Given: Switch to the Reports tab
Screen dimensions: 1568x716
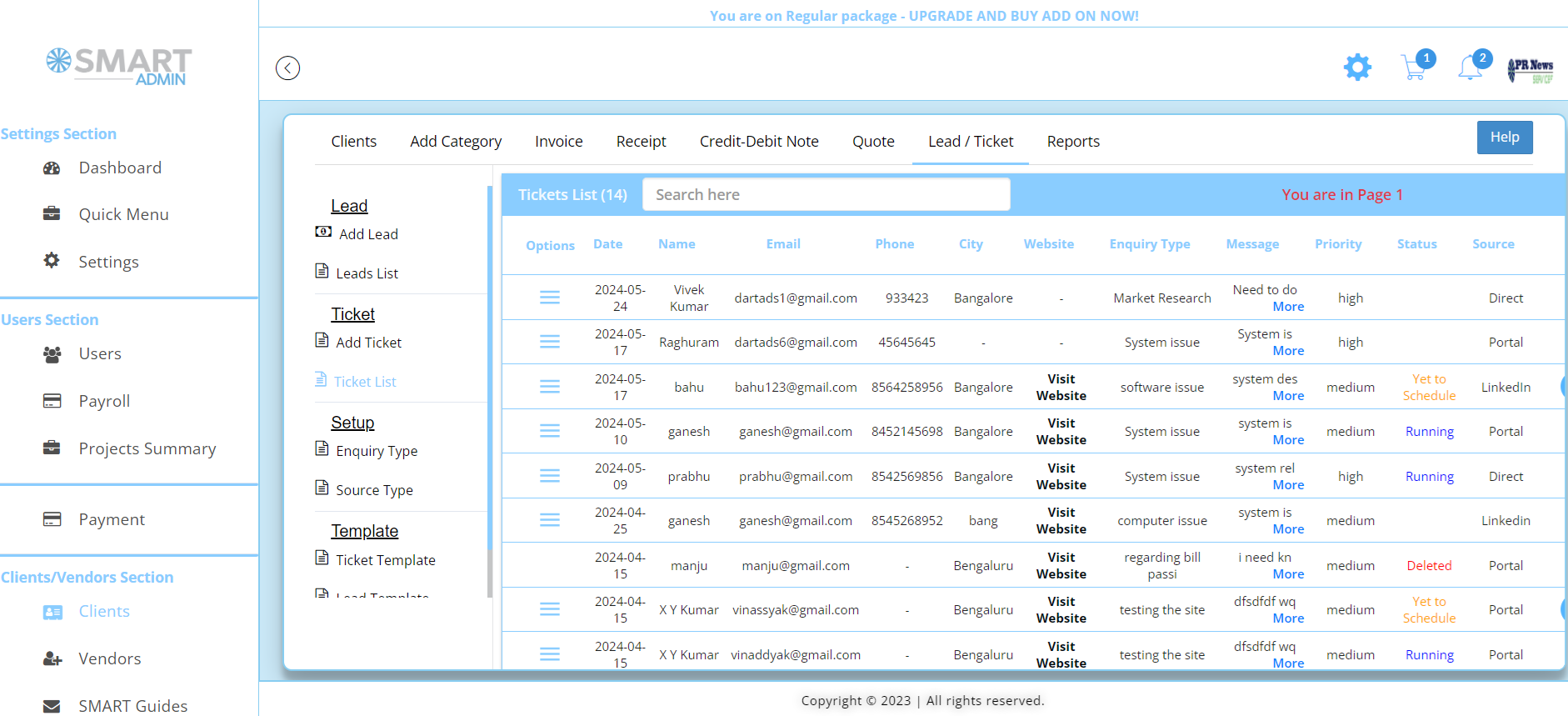Looking at the screenshot, I should pos(1073,142).
